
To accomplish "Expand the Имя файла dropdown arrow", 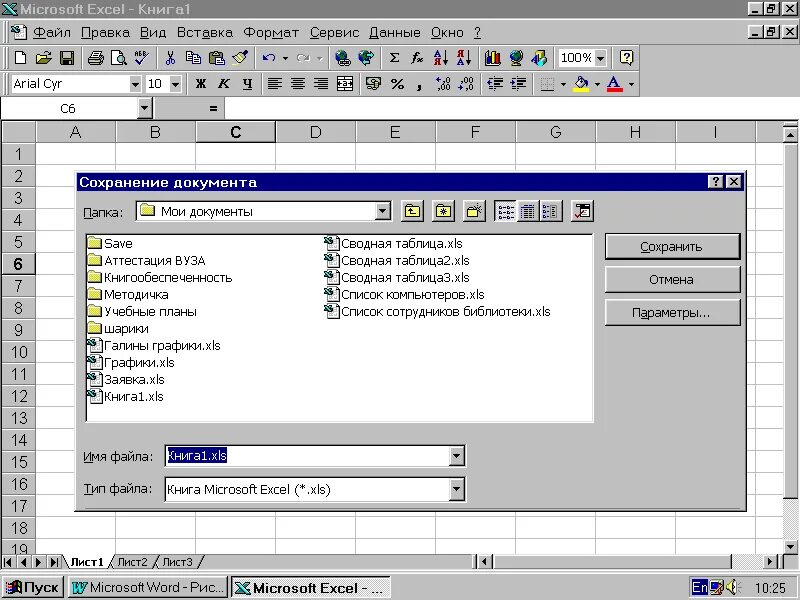I will click(456, 456).
